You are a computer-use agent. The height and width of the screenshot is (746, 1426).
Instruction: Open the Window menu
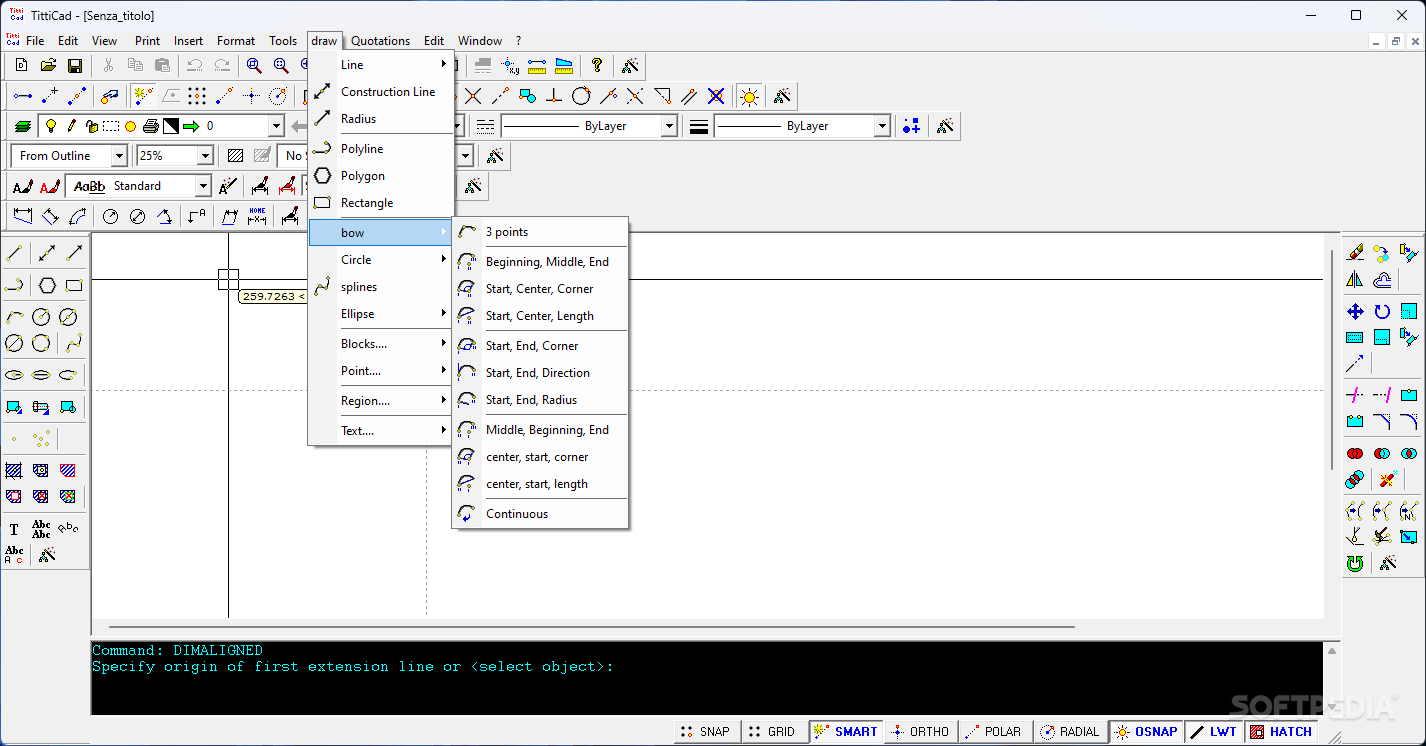pyautogui.click(x=480, y=41)
